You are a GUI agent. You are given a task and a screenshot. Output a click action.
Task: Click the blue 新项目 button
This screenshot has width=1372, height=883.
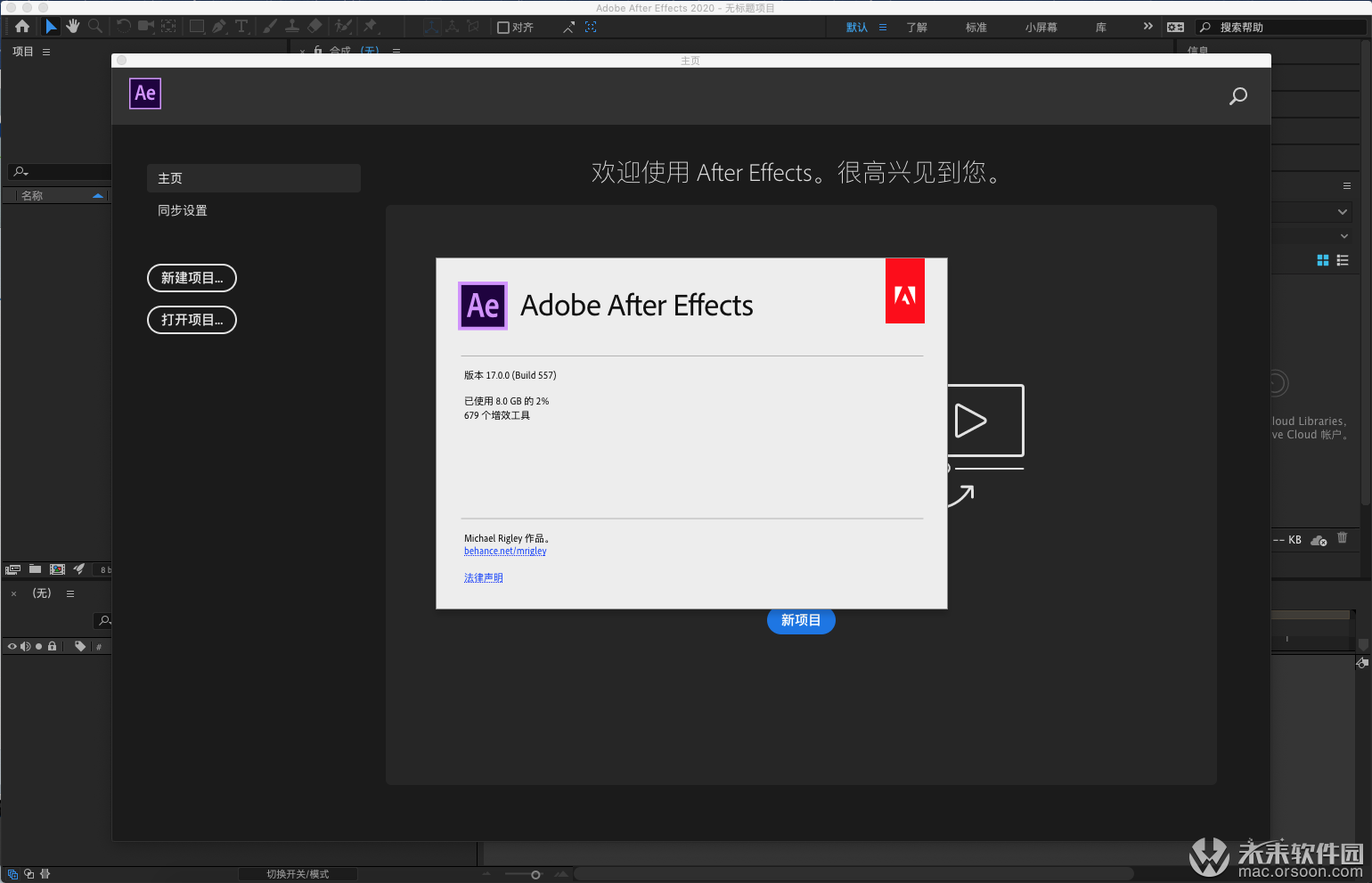pos(801,620)
